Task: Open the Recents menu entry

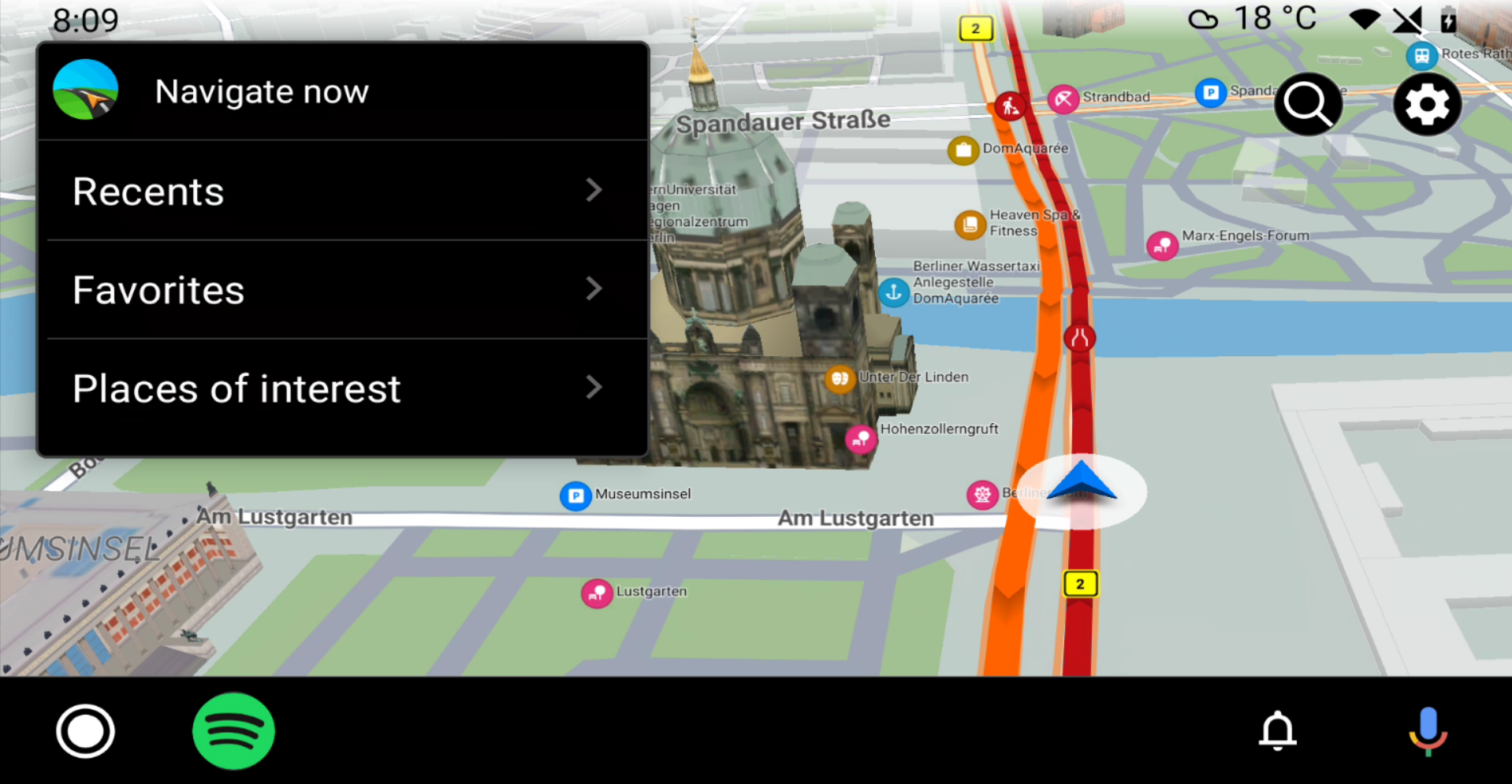Action: [x=148, y=191]
